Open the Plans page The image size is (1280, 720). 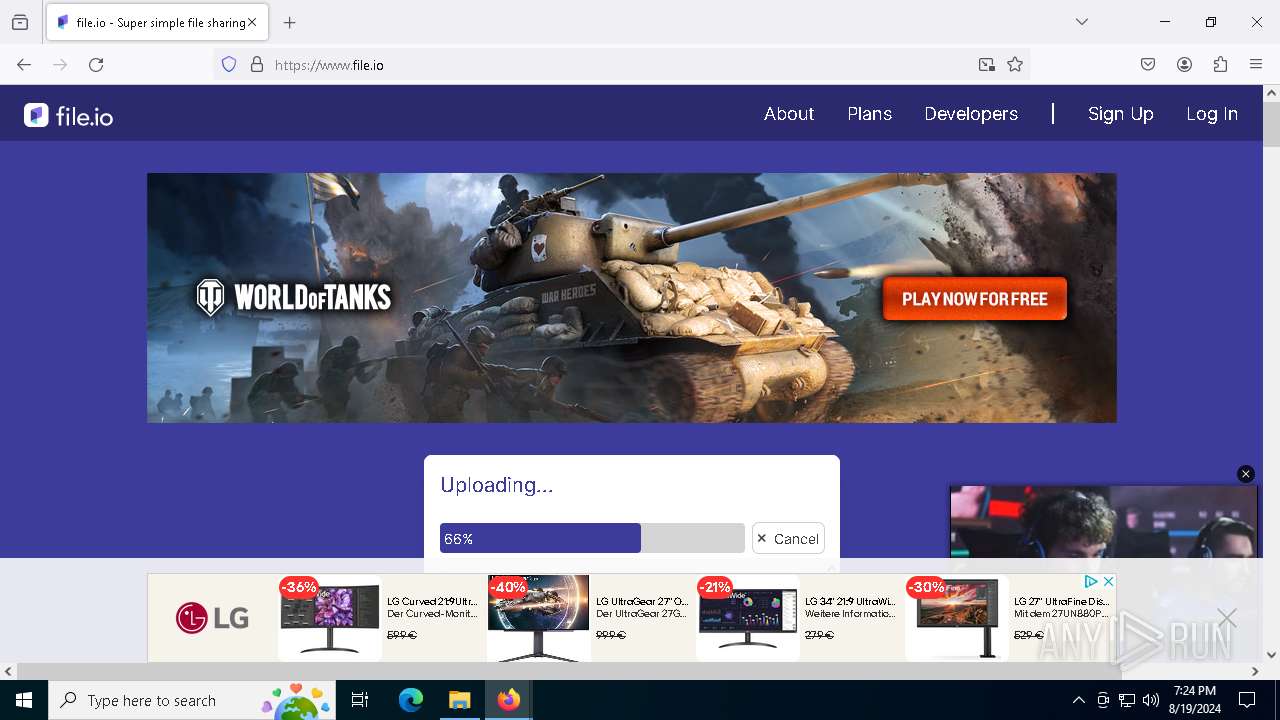[870, 114]
